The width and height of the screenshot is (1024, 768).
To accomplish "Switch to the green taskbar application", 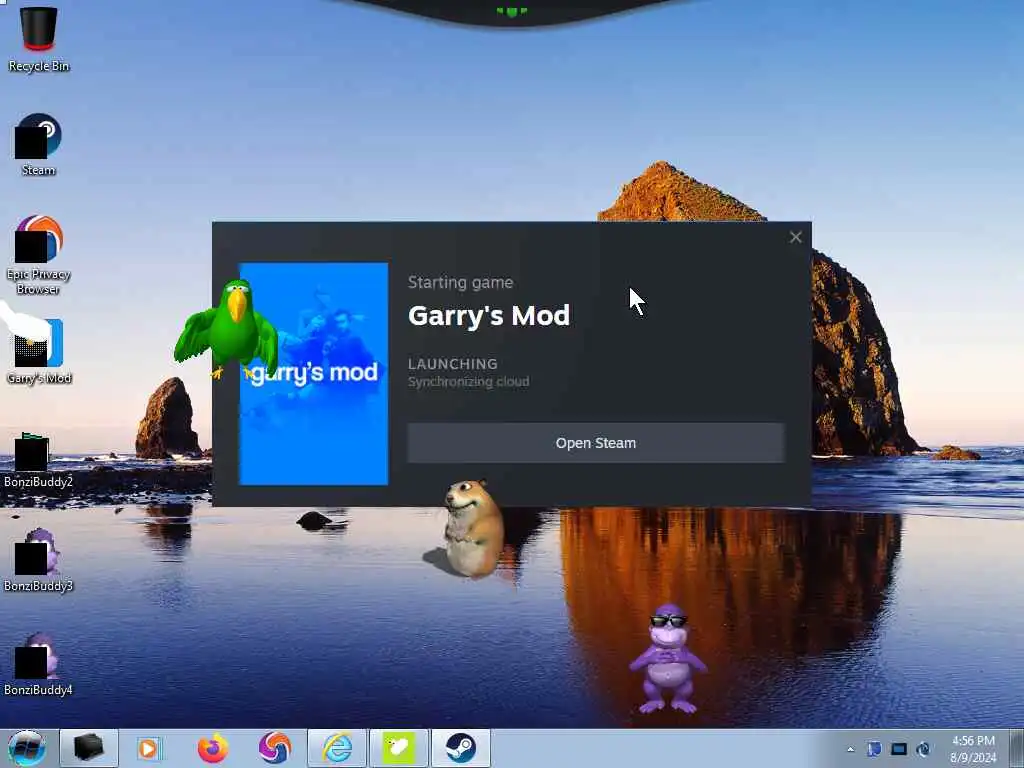I will [399, 748].
